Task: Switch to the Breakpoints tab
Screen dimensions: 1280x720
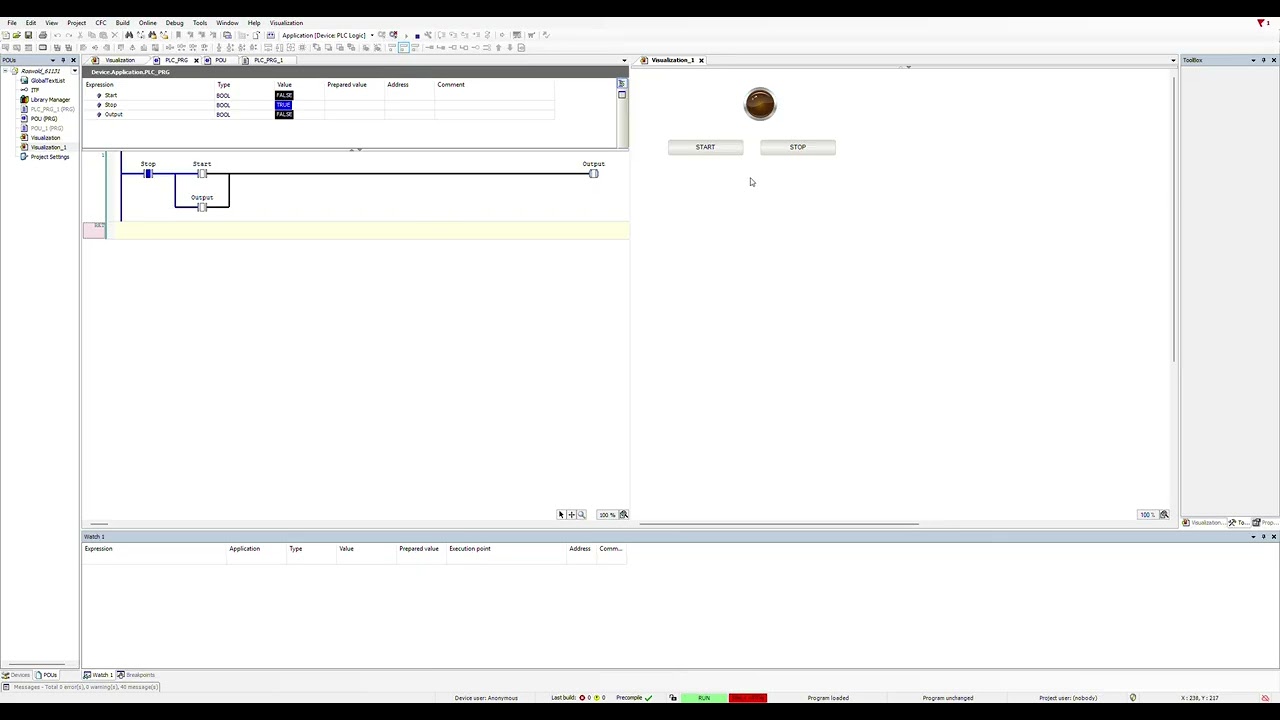Action: [137, 675]
